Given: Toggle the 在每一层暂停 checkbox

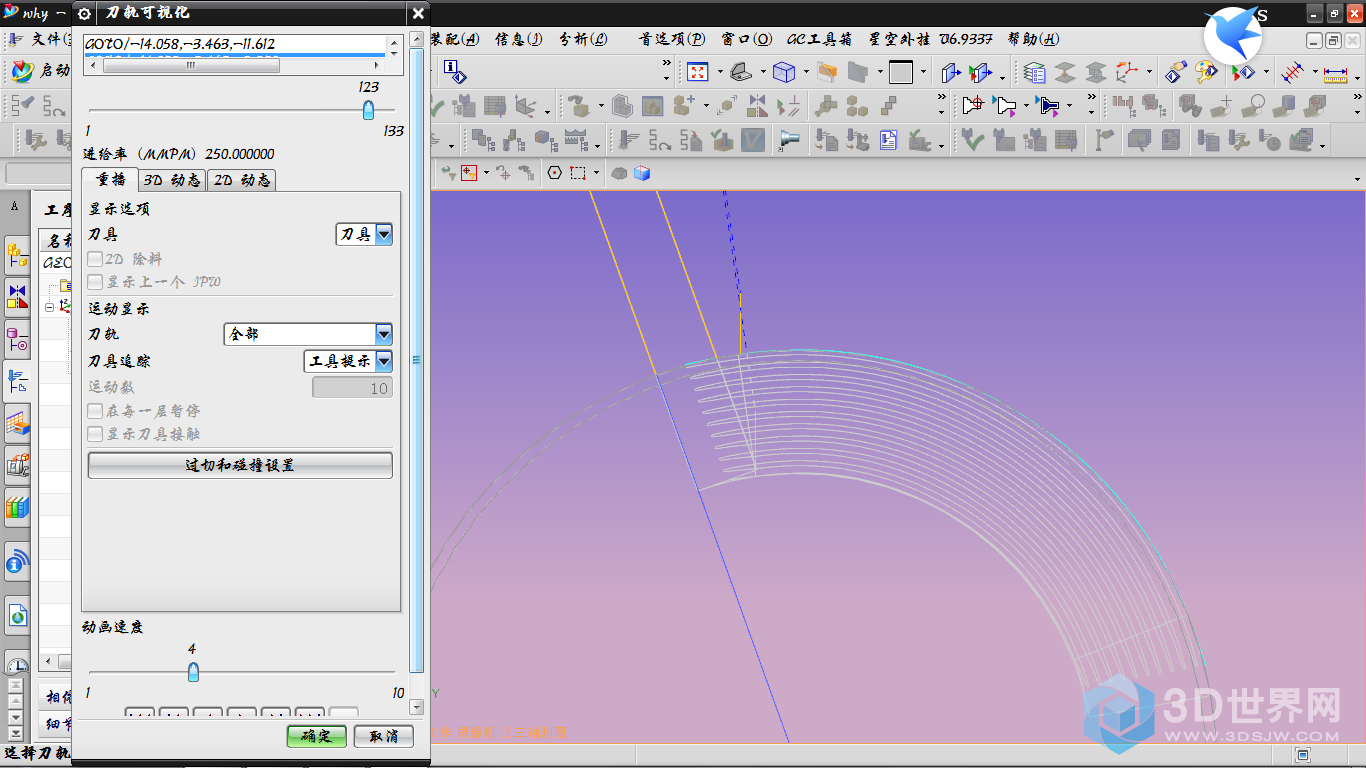Looking at the screenshot, I should pos(96,411).
